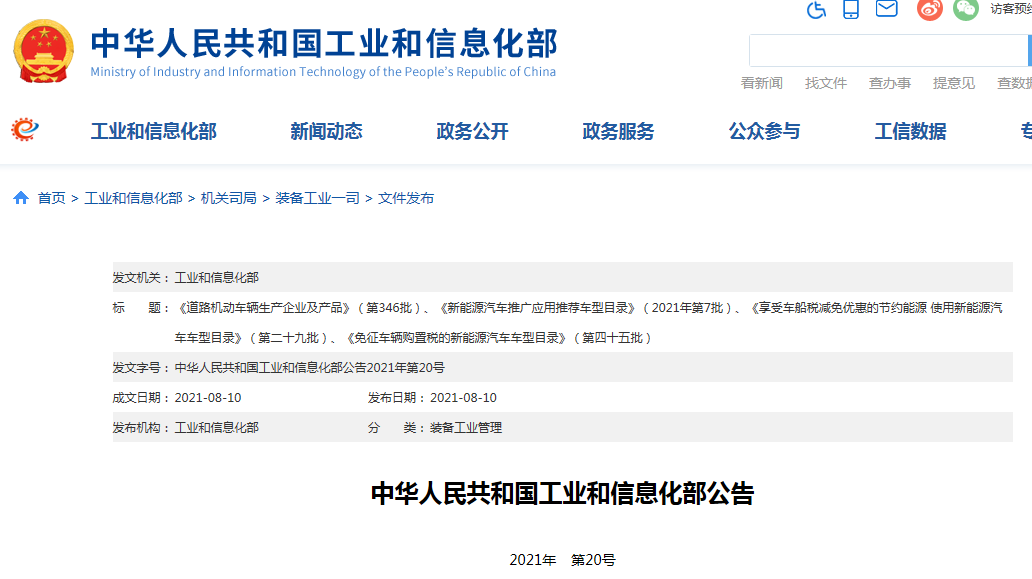Image resolution: width=1032 pixels, height=579 pixels.
Task: Click the national emblem logo
Action: 43,51
